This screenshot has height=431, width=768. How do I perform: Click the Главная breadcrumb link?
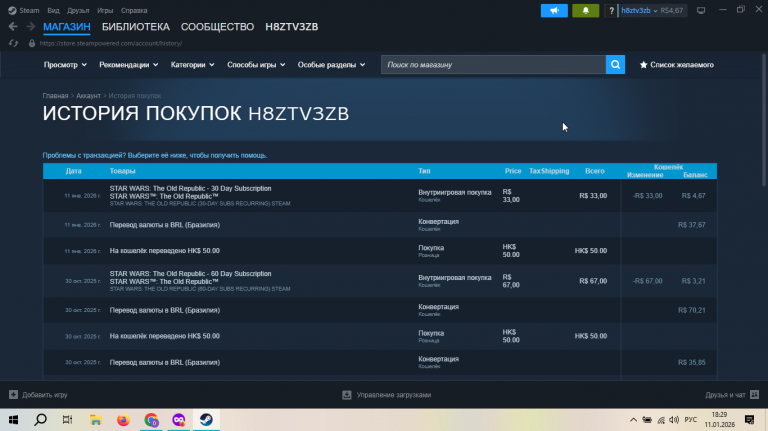click(55, 96)
